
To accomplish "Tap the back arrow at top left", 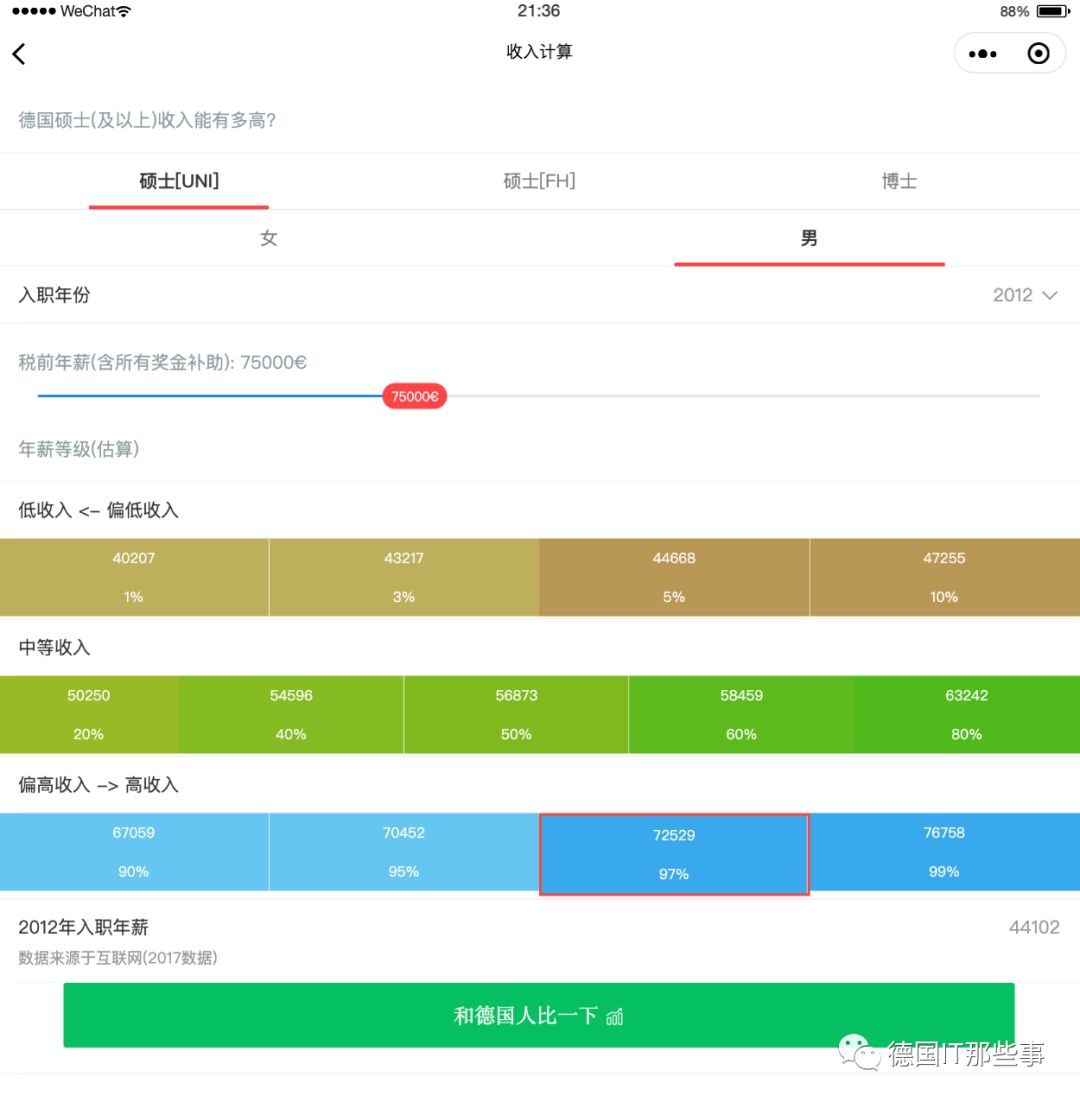I will pos(19,54).
